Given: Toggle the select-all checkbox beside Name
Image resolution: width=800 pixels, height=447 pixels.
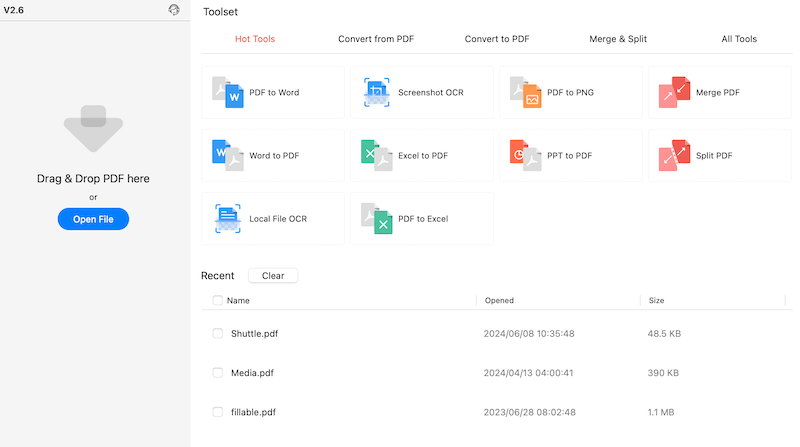Looking at the screenshot, I should [218, 300].
